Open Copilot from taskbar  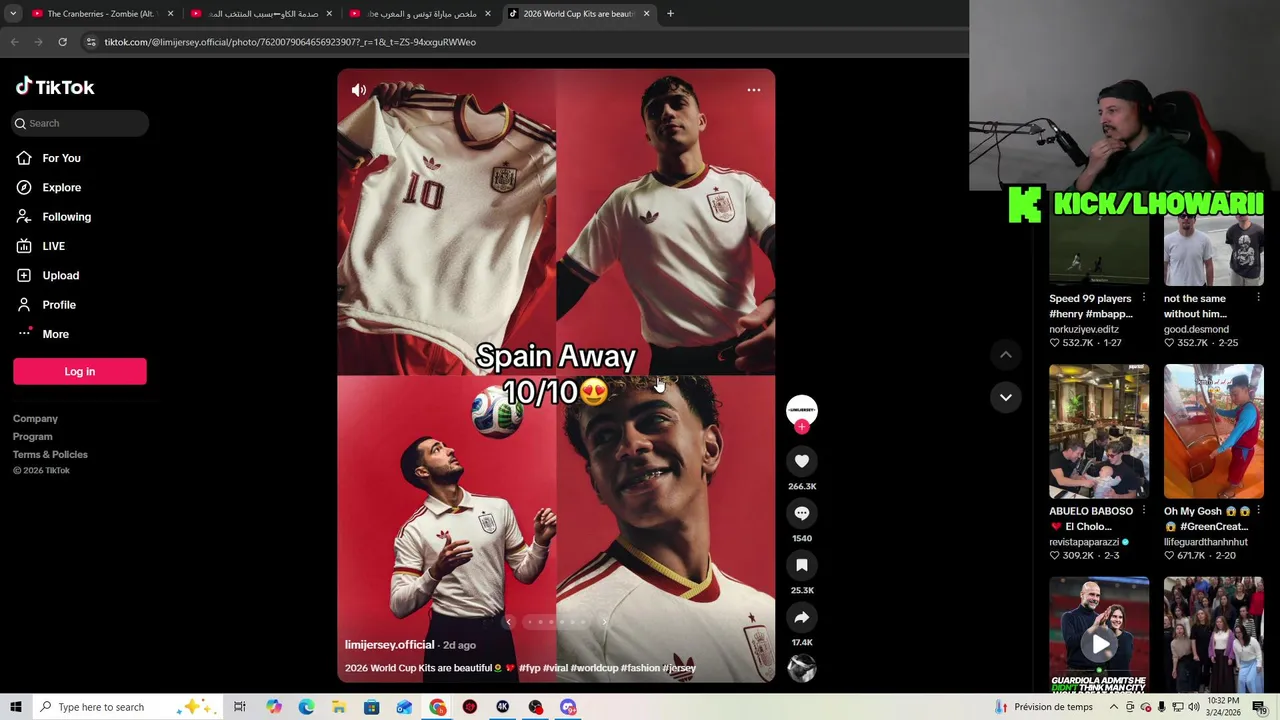[274, 707]
